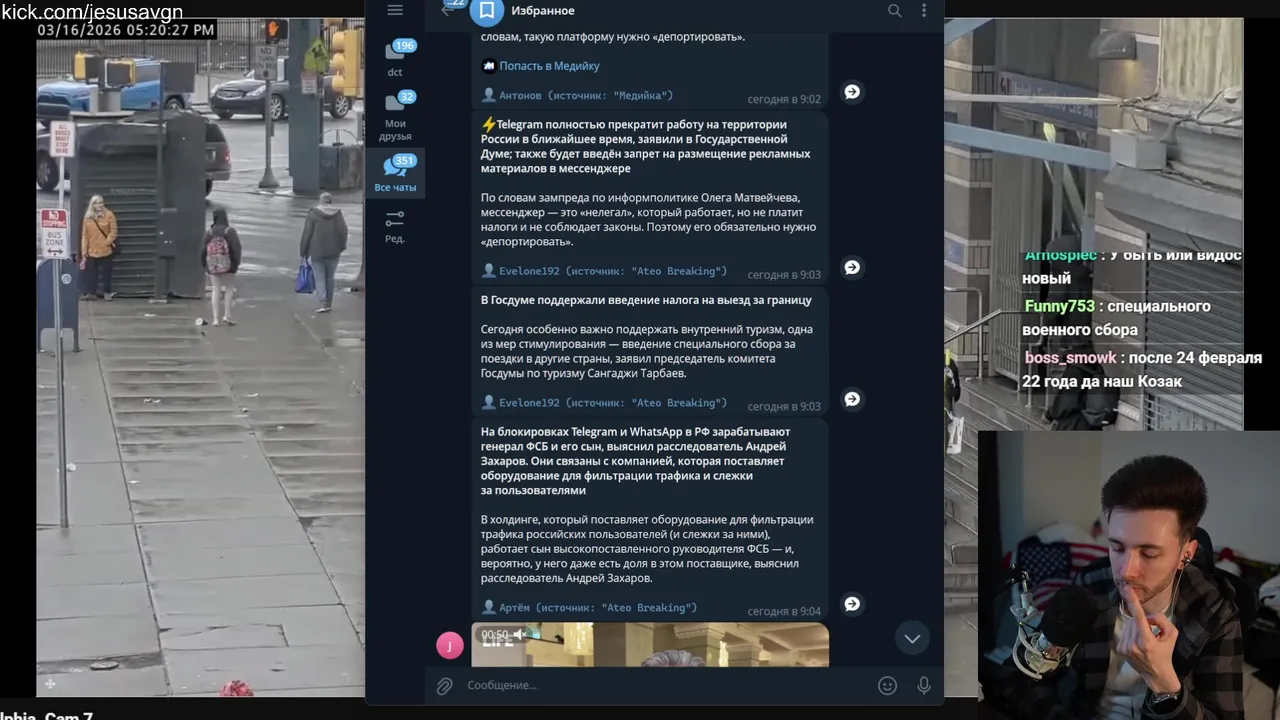Screen dimensions: 1280x720
Task: Open the Ред. folder edit settings
Action: 395,226
